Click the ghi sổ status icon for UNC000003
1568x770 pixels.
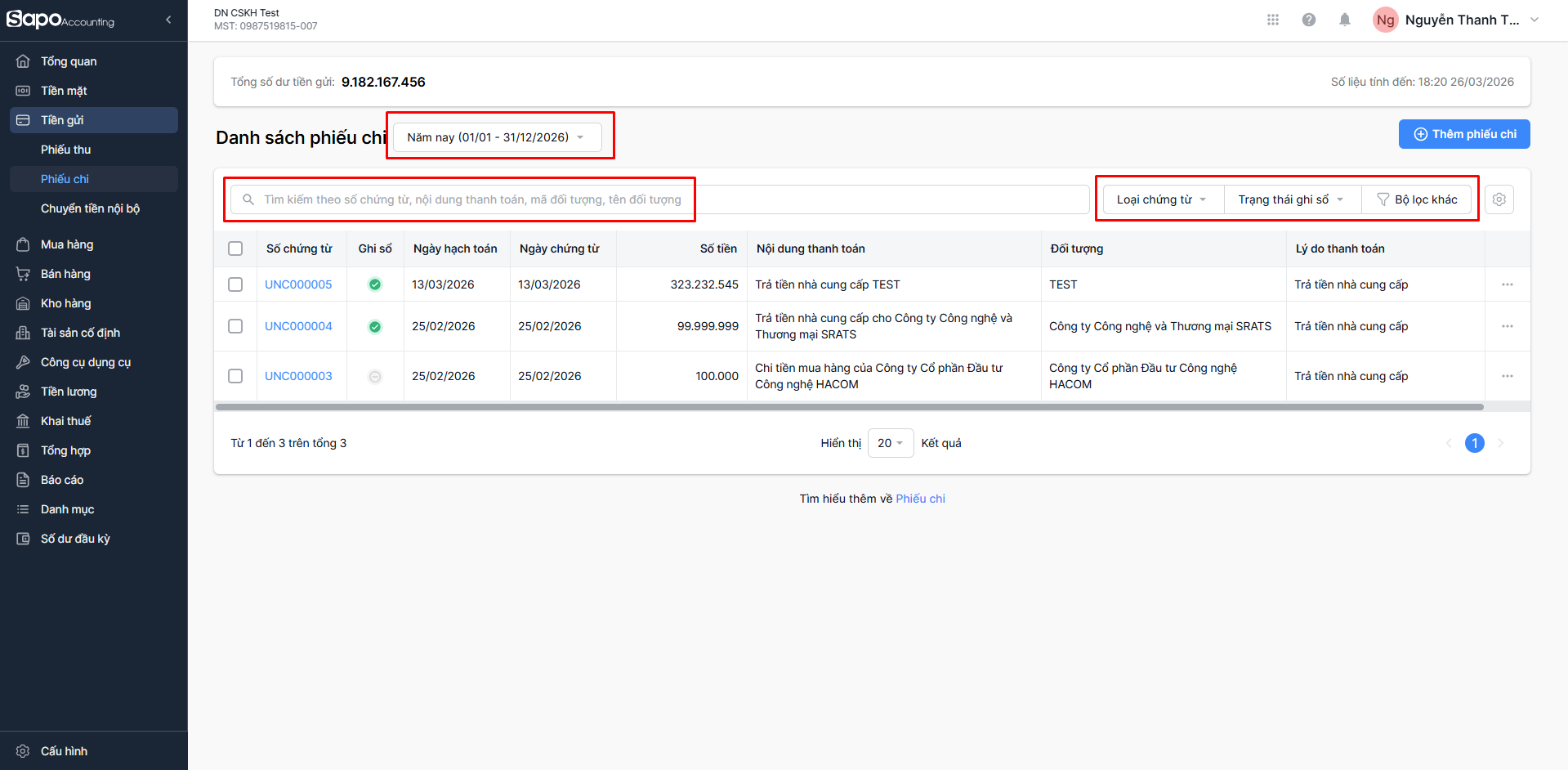click(375, 377)
